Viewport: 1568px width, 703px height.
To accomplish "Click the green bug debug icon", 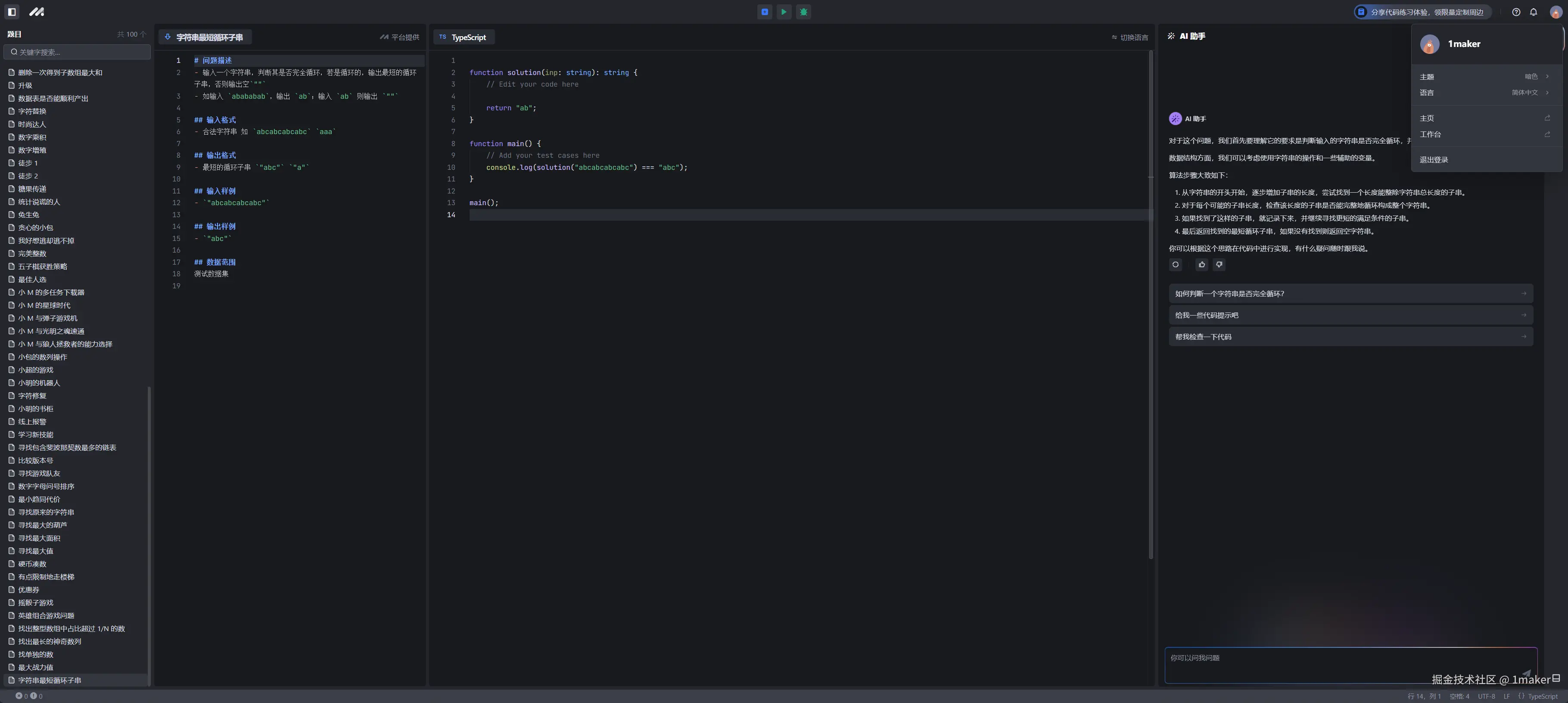I will click(x=803, y=12).
